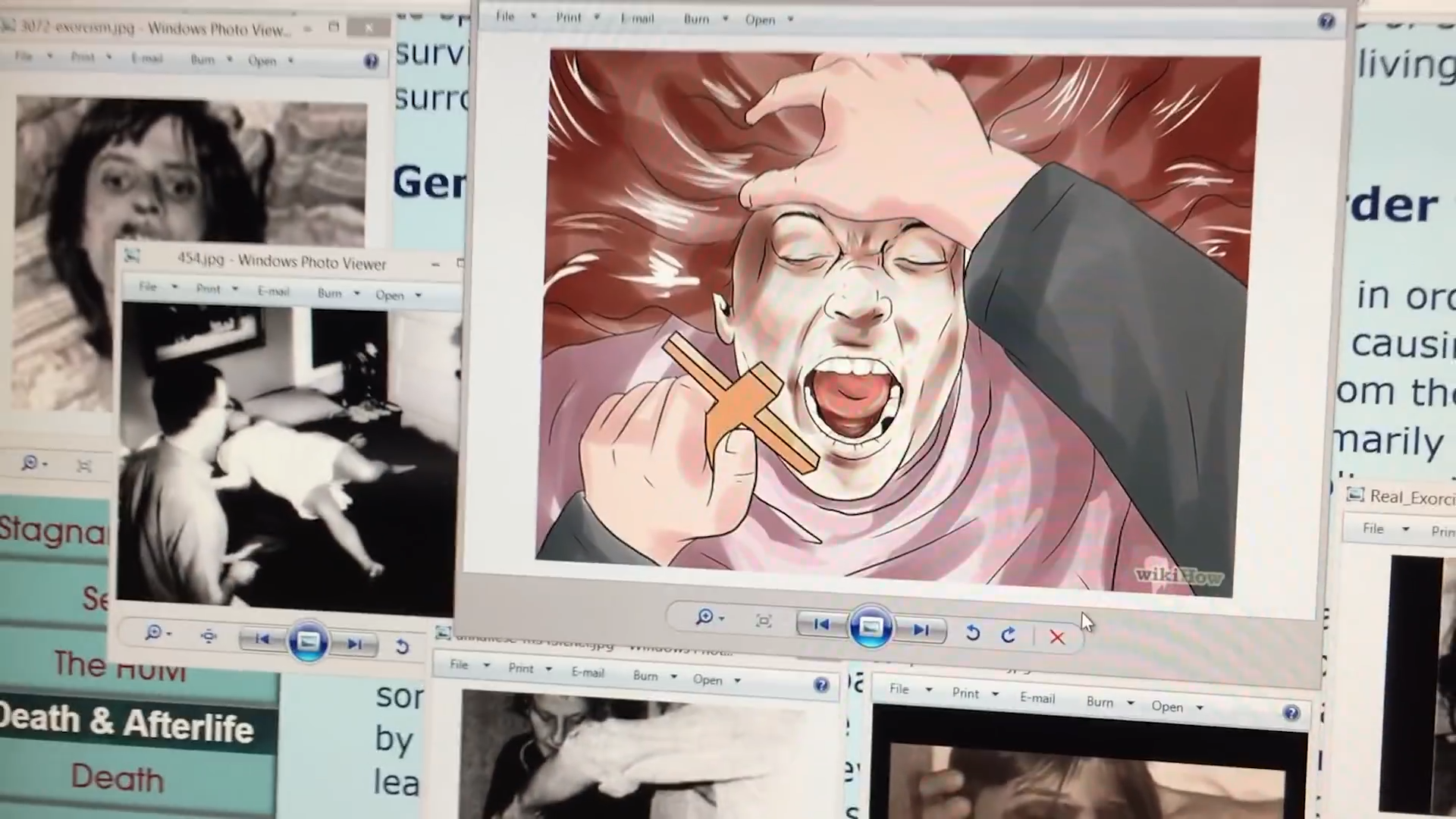Click E-mail in viewer below 454.jpg window
This screenshot has width=1456, height=819.
click(x=588, y=672)
